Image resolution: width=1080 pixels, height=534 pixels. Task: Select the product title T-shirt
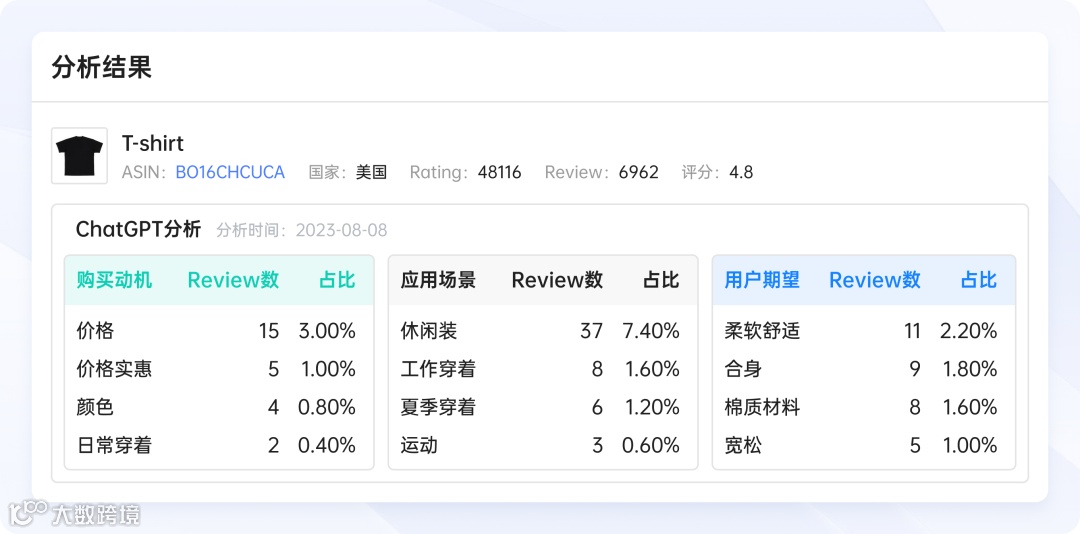[x=153, y=143]
